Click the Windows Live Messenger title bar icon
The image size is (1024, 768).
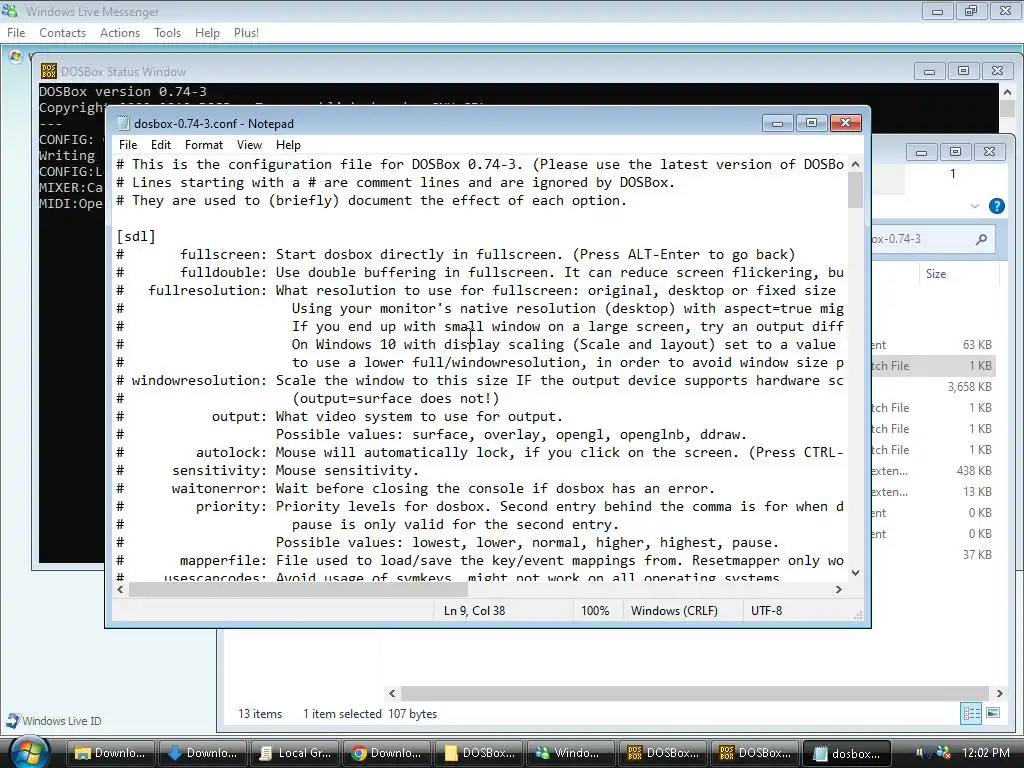pyautogui.click(x=10, y=11)
